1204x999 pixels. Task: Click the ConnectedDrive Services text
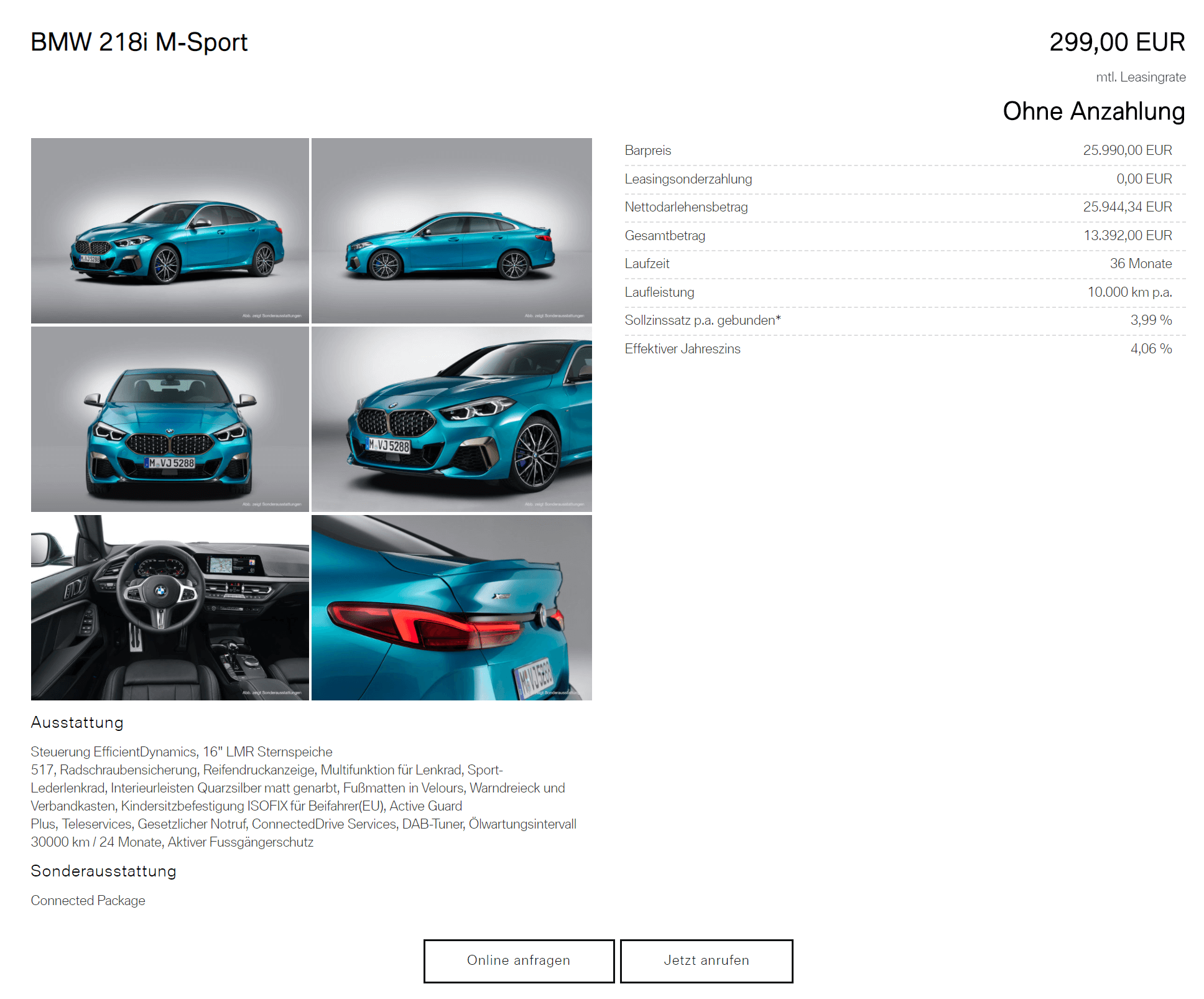click(x=324, y=824)
